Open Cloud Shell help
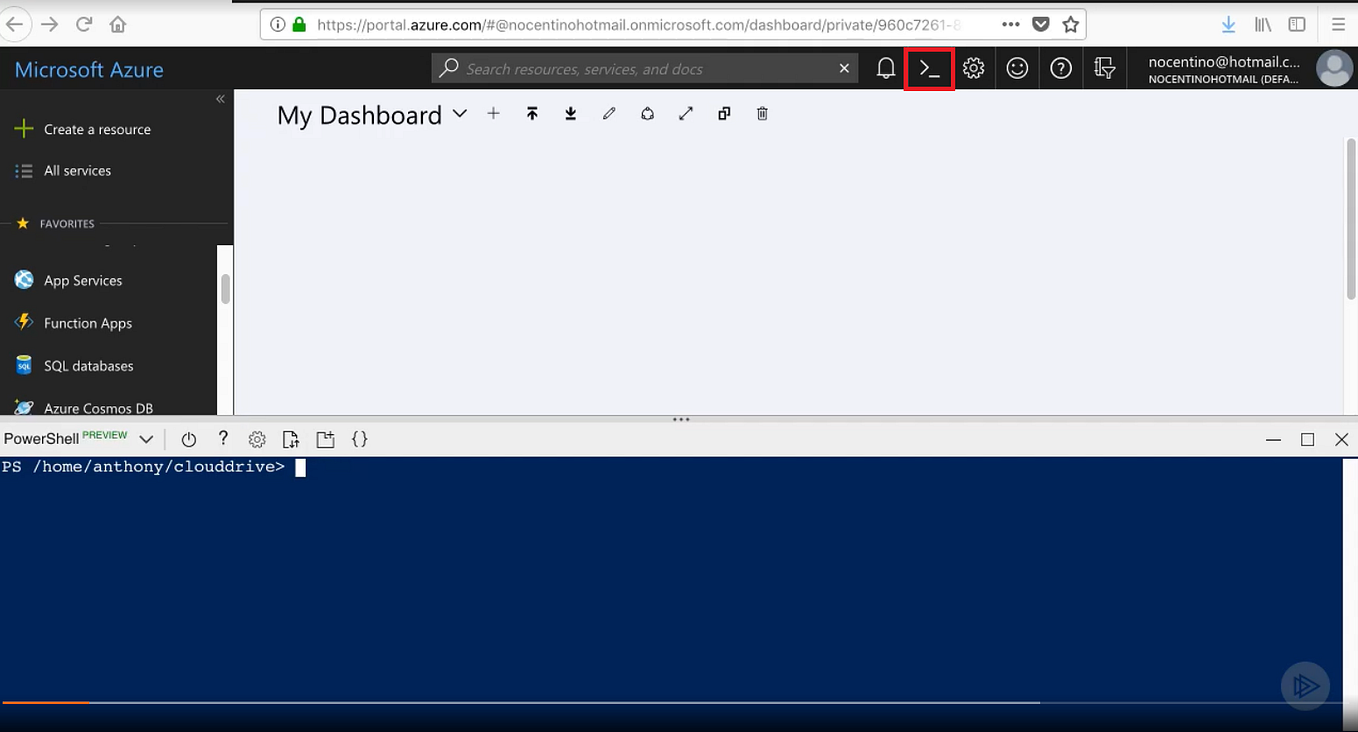Screen dimensions: 1358x732 point(223,438)
